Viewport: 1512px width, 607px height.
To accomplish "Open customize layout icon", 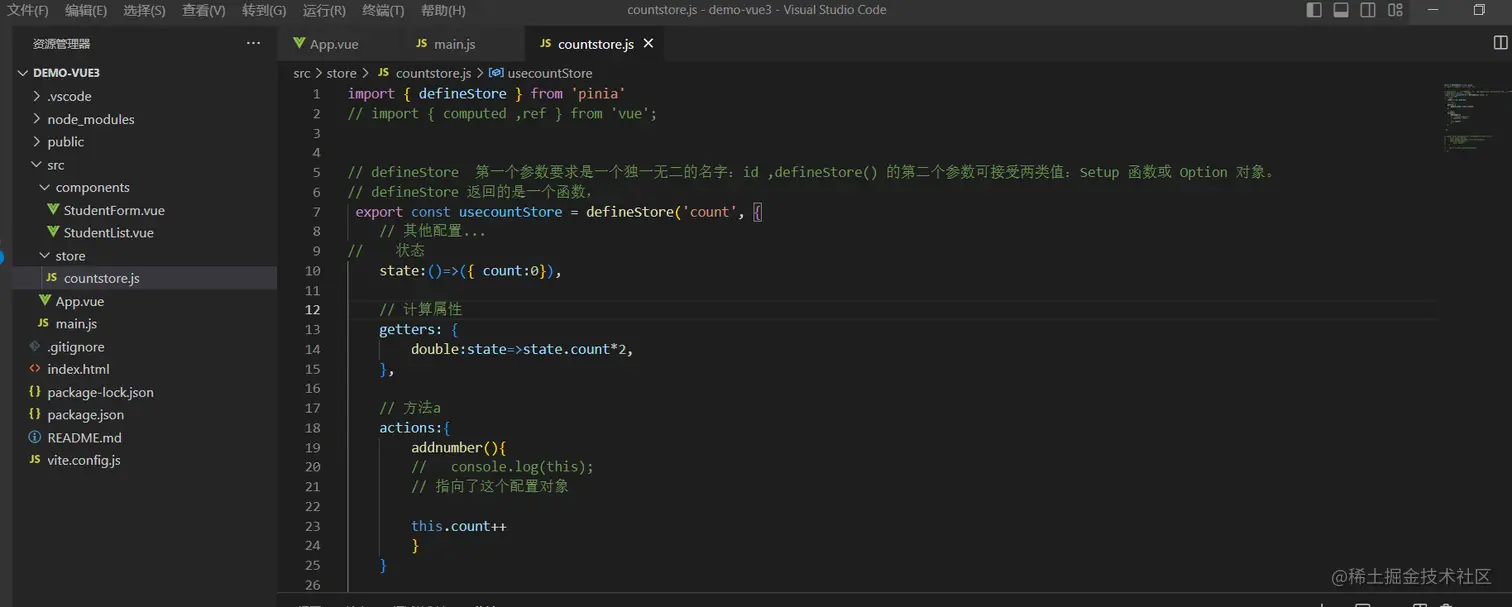I will click(x=1395, y=10).
